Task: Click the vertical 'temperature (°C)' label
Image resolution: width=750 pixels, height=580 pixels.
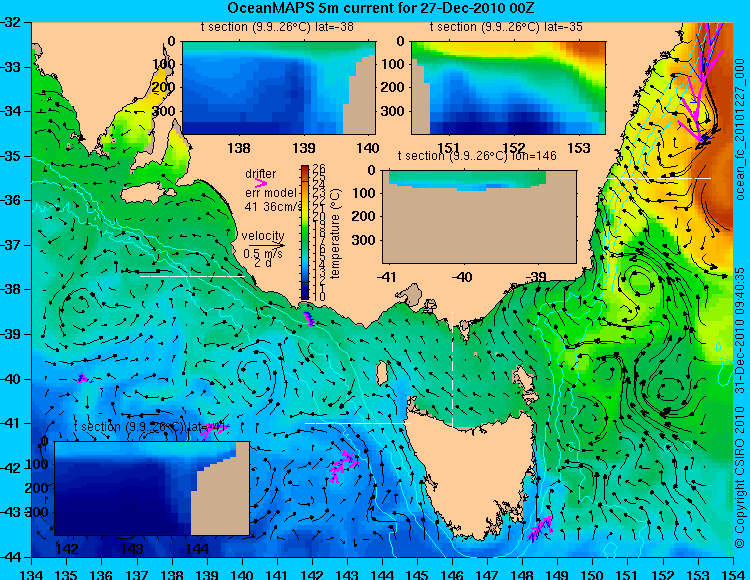Action: point(335,233)
